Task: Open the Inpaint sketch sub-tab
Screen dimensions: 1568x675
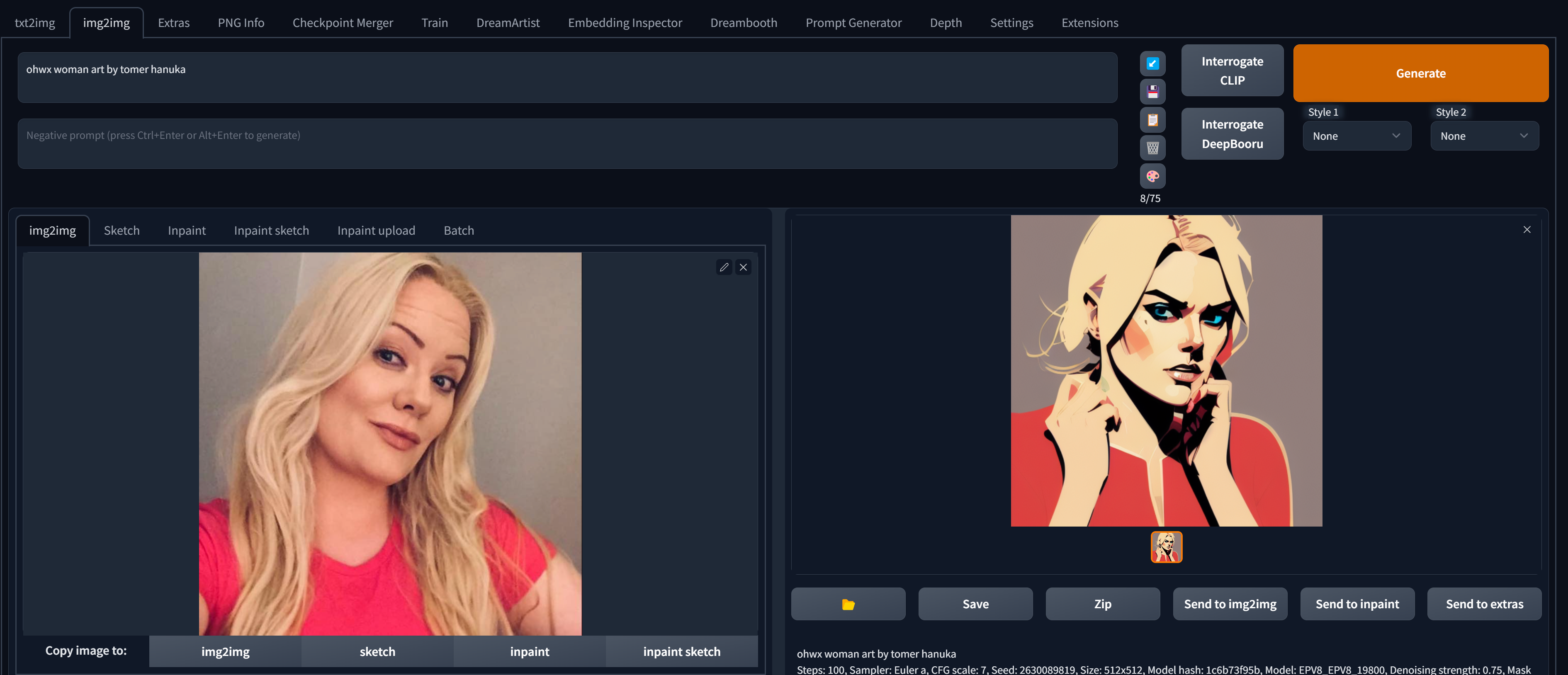Action: click(x=272, y=231)
